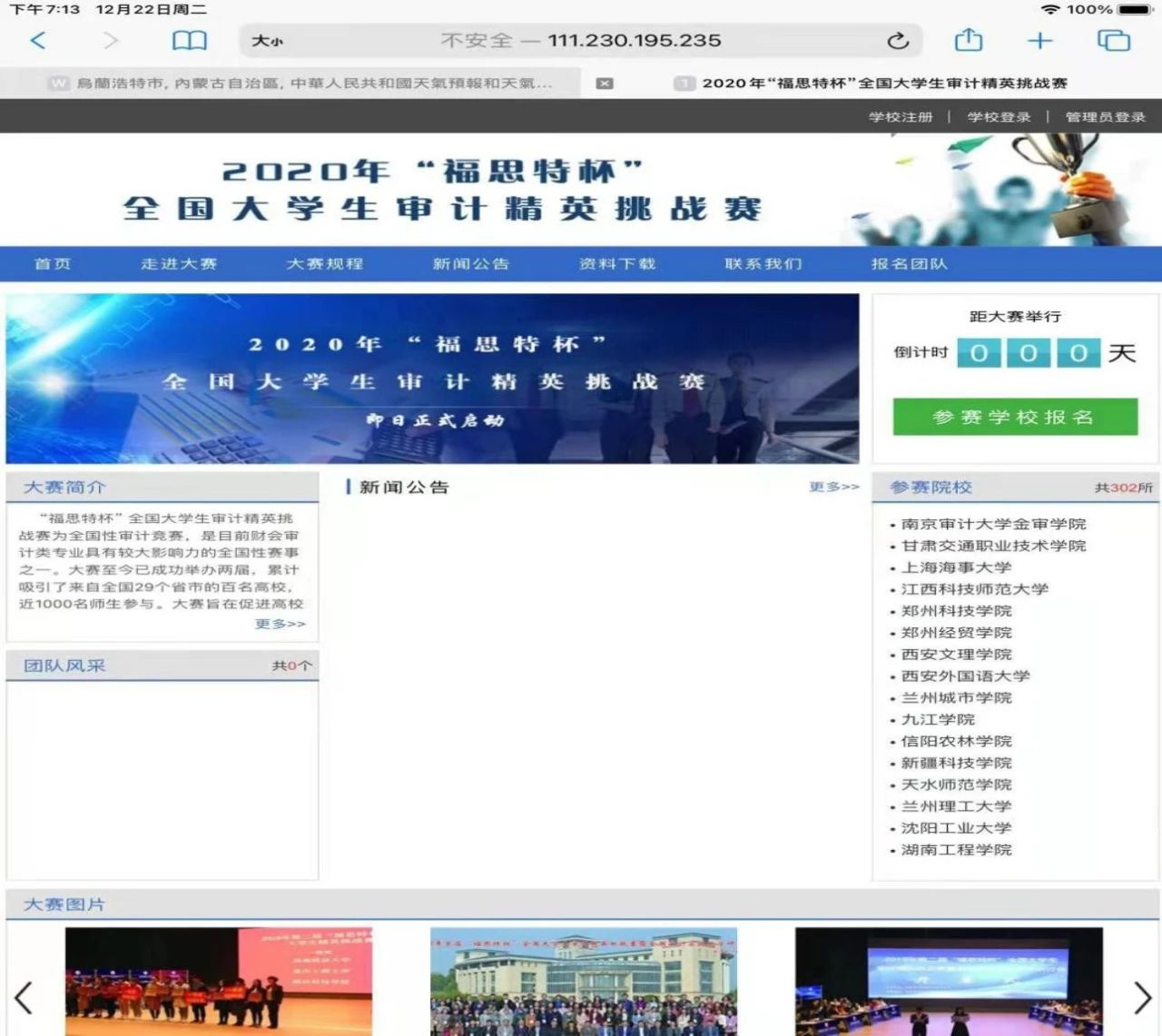The image size is (1162, 1036).
Task: Open 资料下载 navigation item
Action: point(617,264)
